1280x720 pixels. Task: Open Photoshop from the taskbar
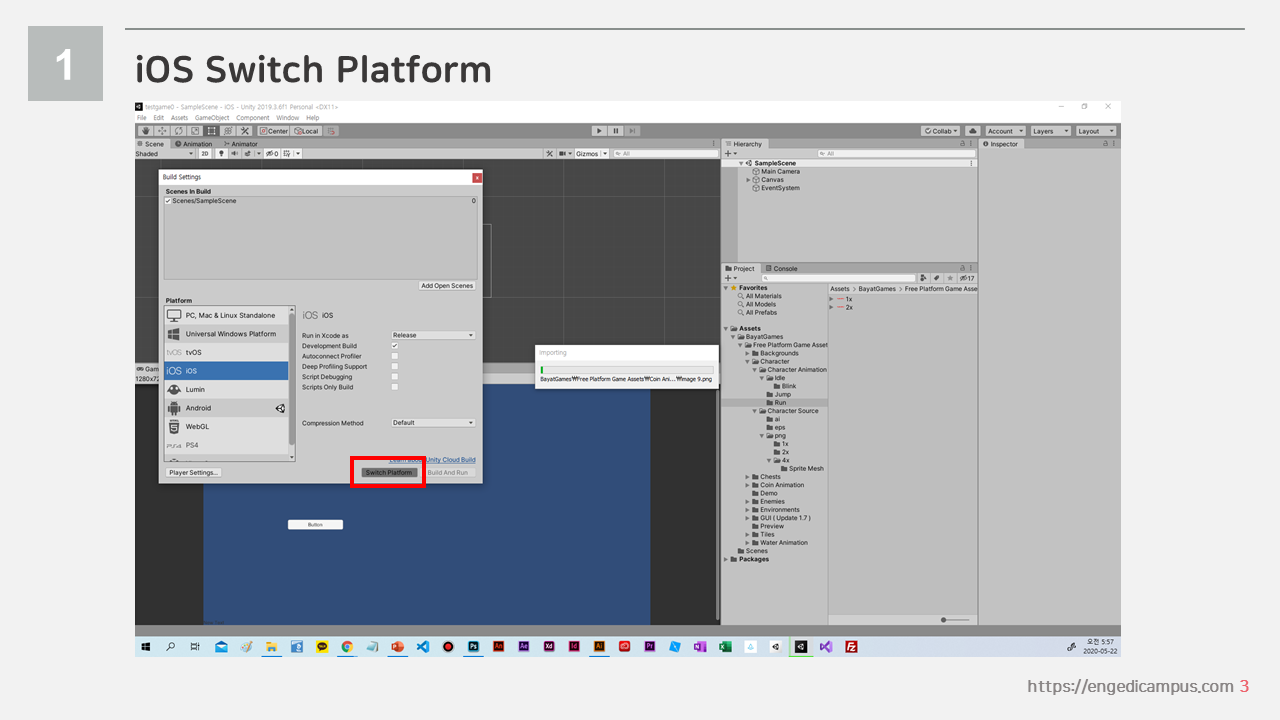pos(473,647)
